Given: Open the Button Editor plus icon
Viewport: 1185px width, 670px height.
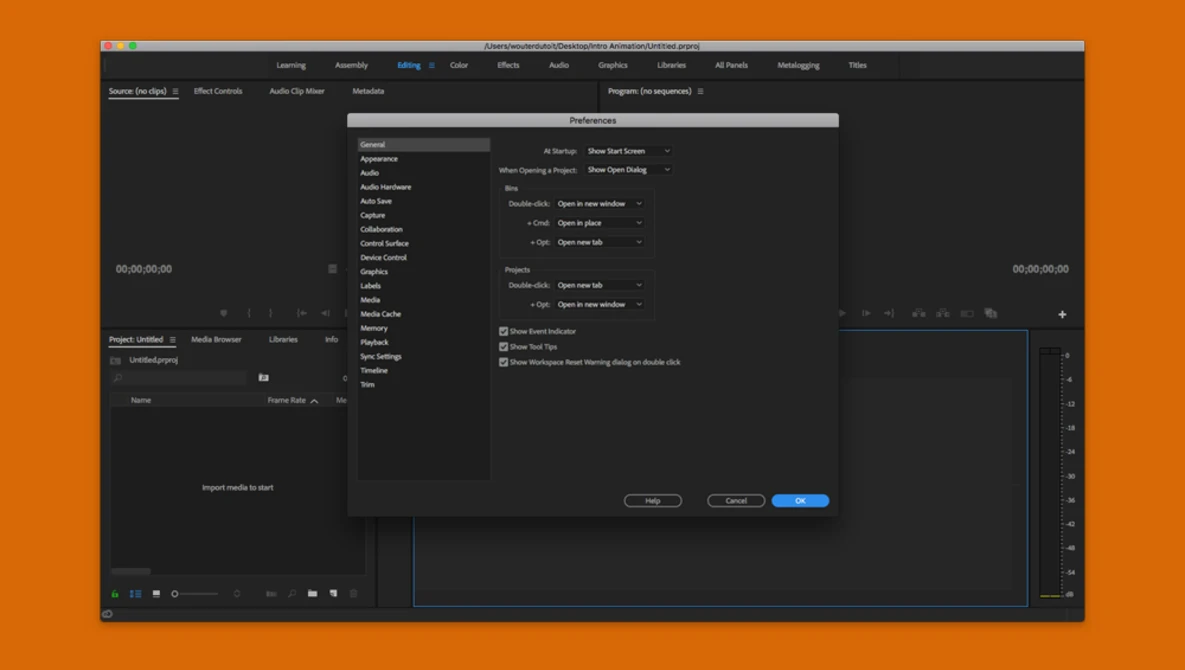Looking at the screenshot, I should [1062, 314].
